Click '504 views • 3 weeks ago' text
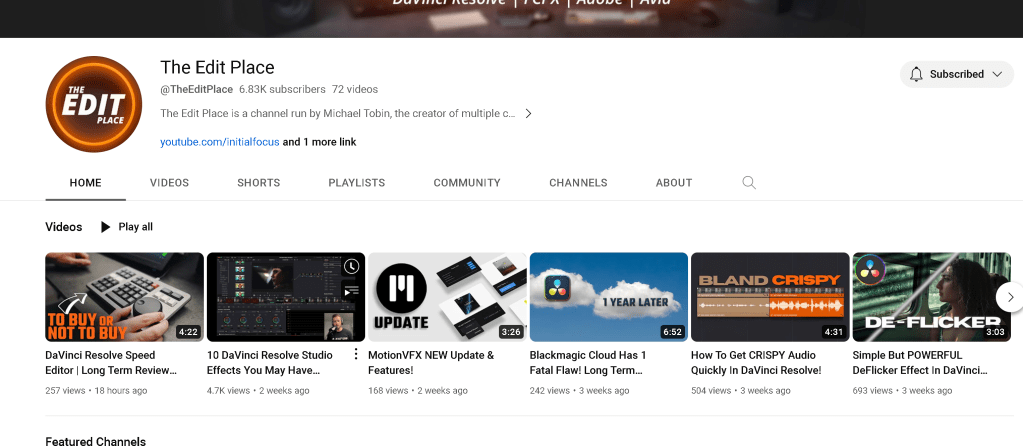This screenshot has width=1023, height=446. pos(741,391)
